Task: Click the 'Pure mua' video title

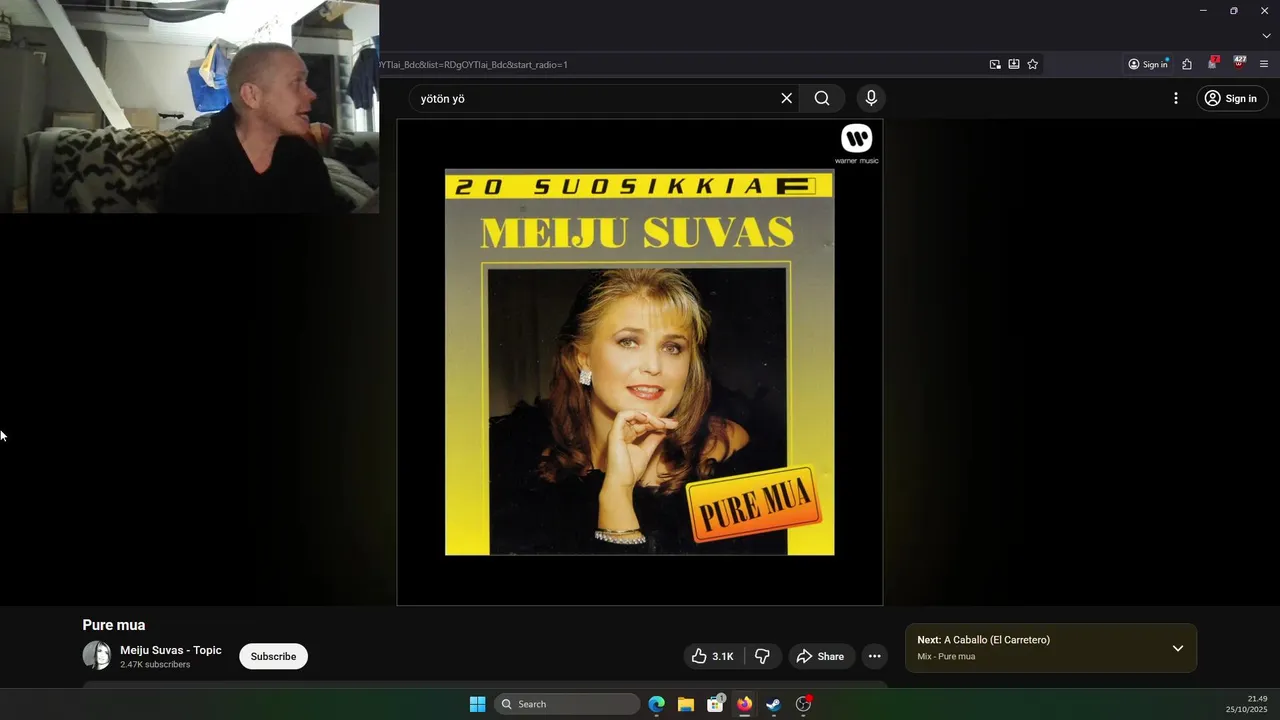Action: click(114, 625)
